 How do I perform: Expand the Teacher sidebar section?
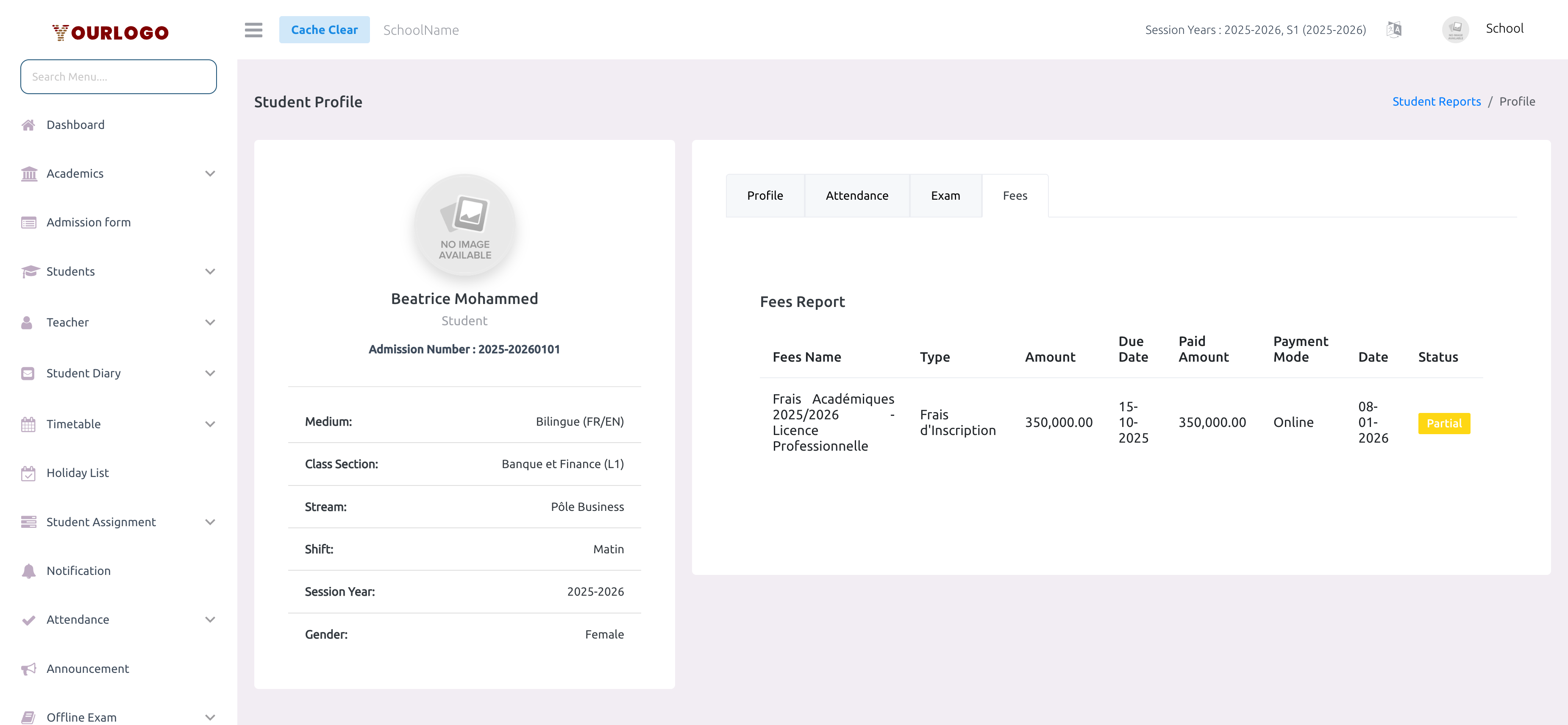pos(210,322)
